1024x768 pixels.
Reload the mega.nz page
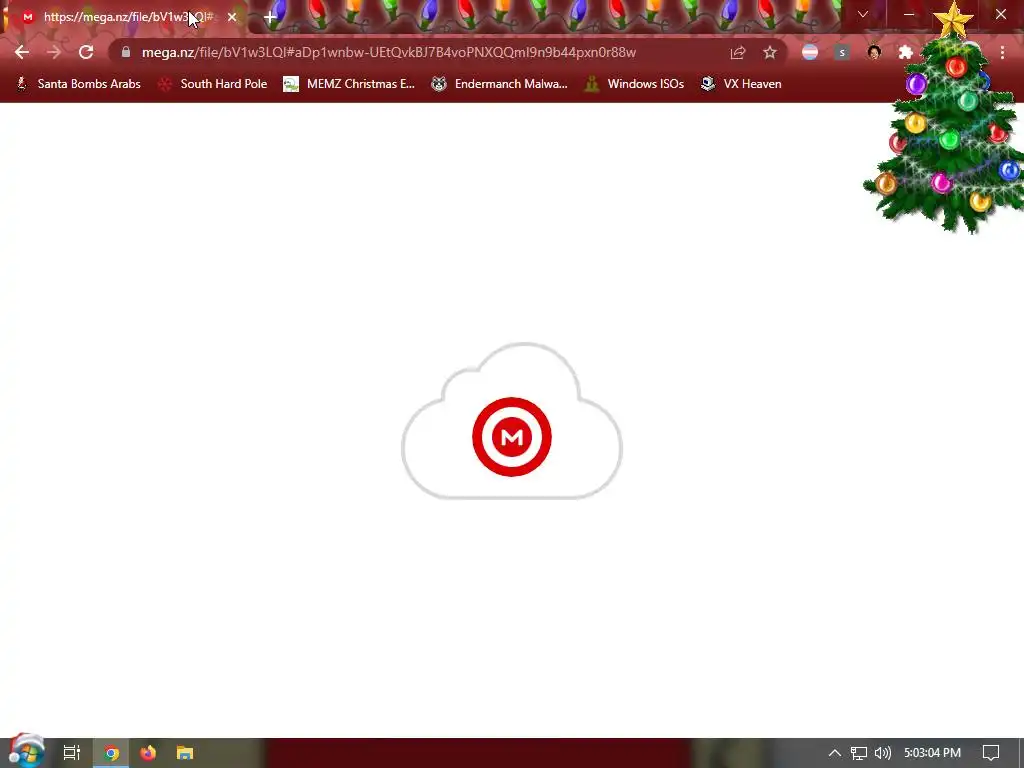click(x=86, y=52)
